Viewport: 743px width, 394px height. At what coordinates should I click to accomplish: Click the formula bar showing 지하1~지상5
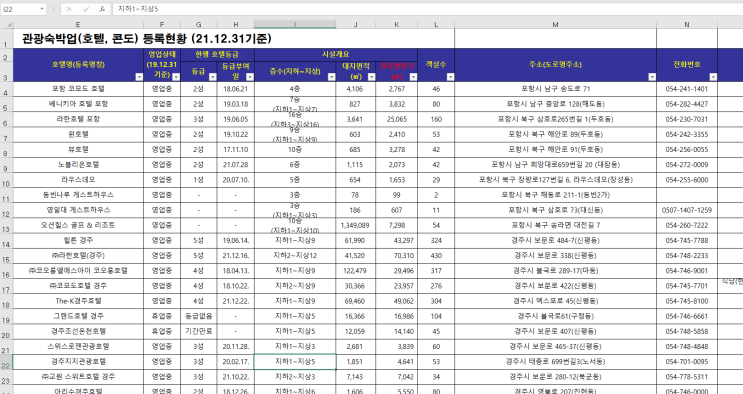coord(426,9)
